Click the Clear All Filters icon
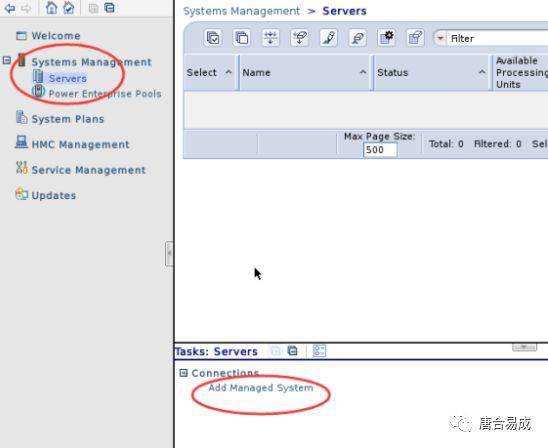Screen dimensions: 548x448 [358, 38]
